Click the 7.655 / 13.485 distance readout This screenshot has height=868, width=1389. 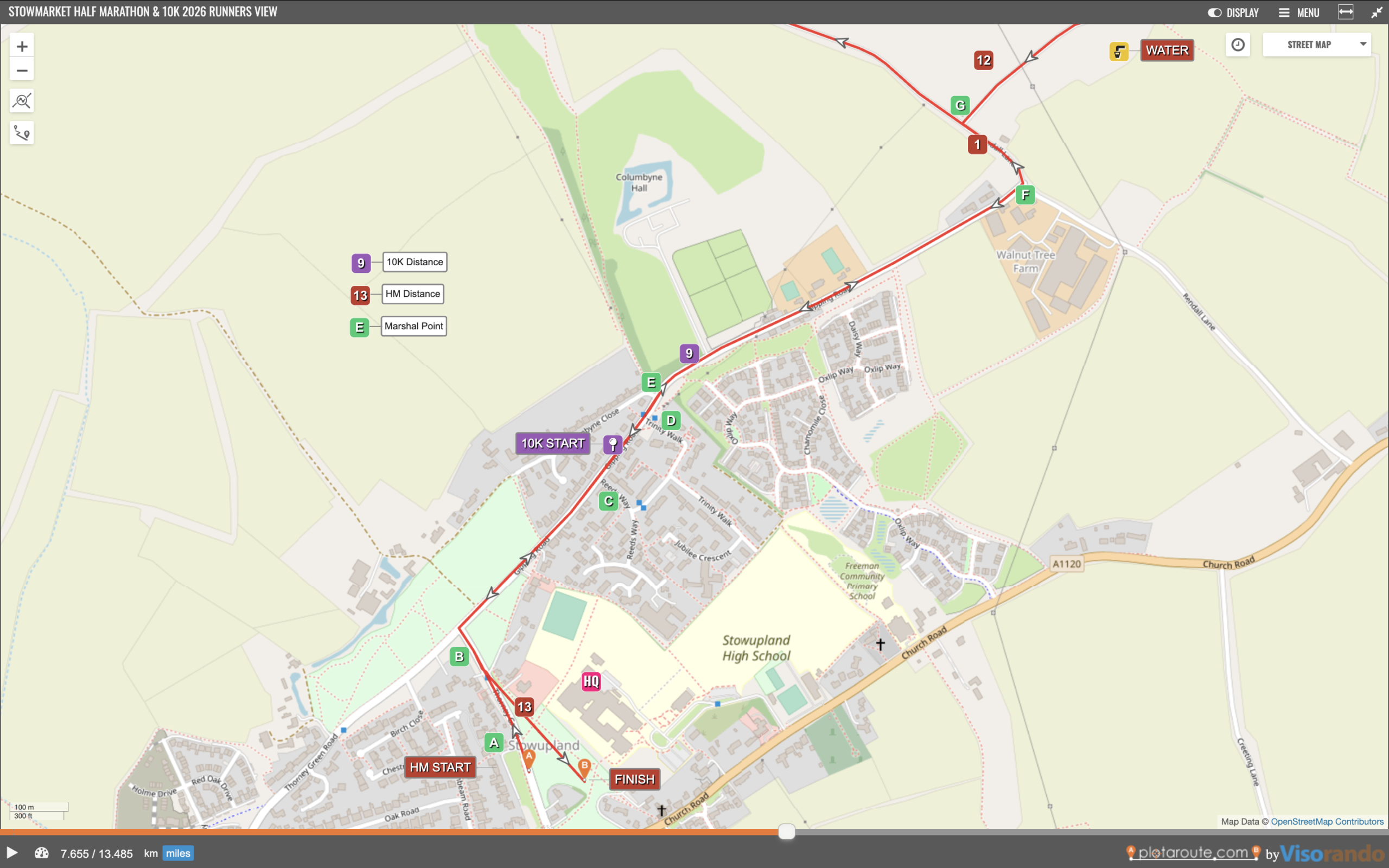coord(97,854)
